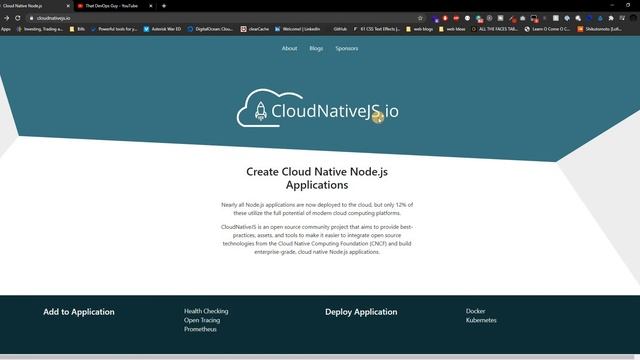640x360 pixels.
Task: Reload the current page
Action: [18, 18]
